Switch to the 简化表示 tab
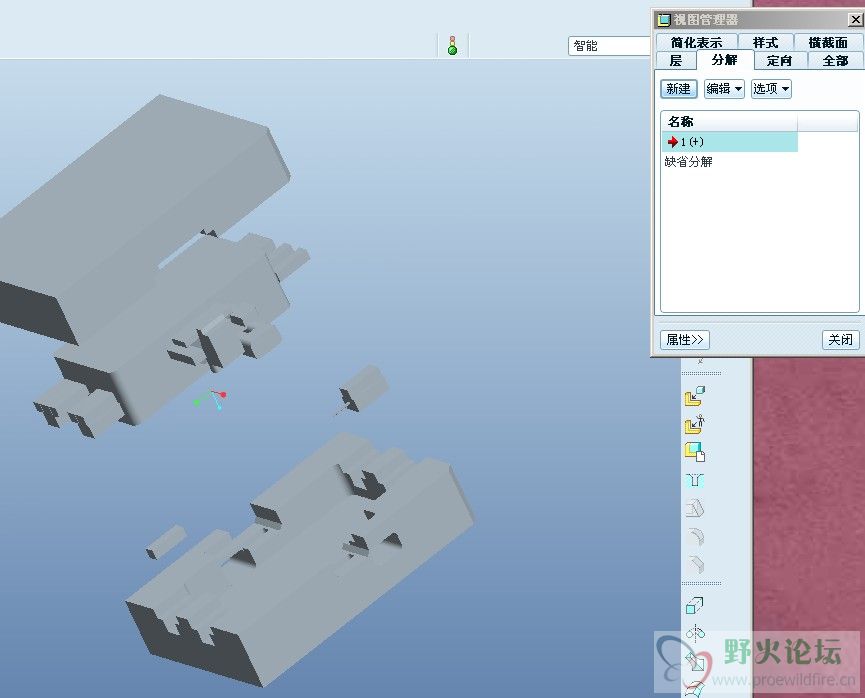Viewport: 865px width, 698px height. coord(697,42)
